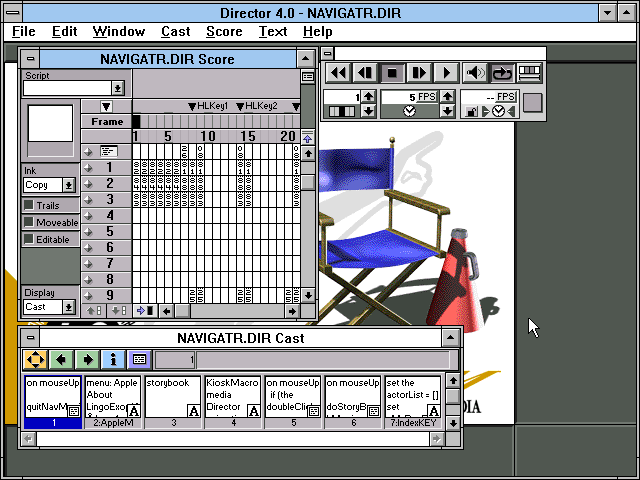Viewport: 640px width, 480px height.
Task: Go to next cast member
Action: point(87,360)
